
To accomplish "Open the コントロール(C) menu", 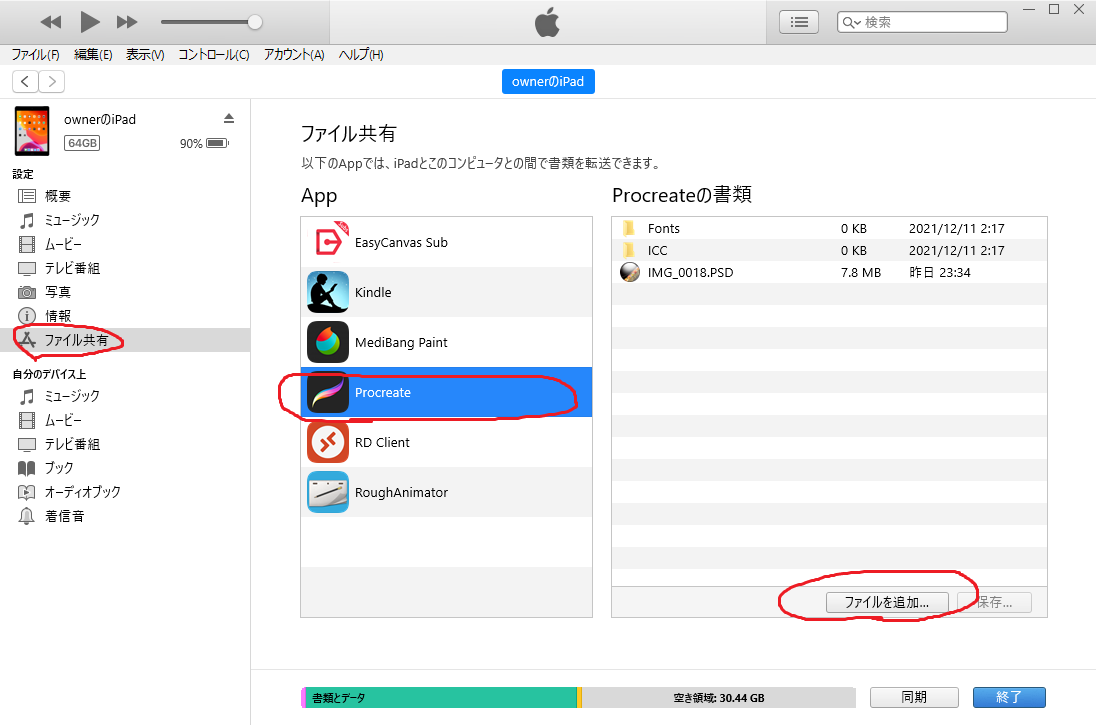I will (x=213, y=55).
